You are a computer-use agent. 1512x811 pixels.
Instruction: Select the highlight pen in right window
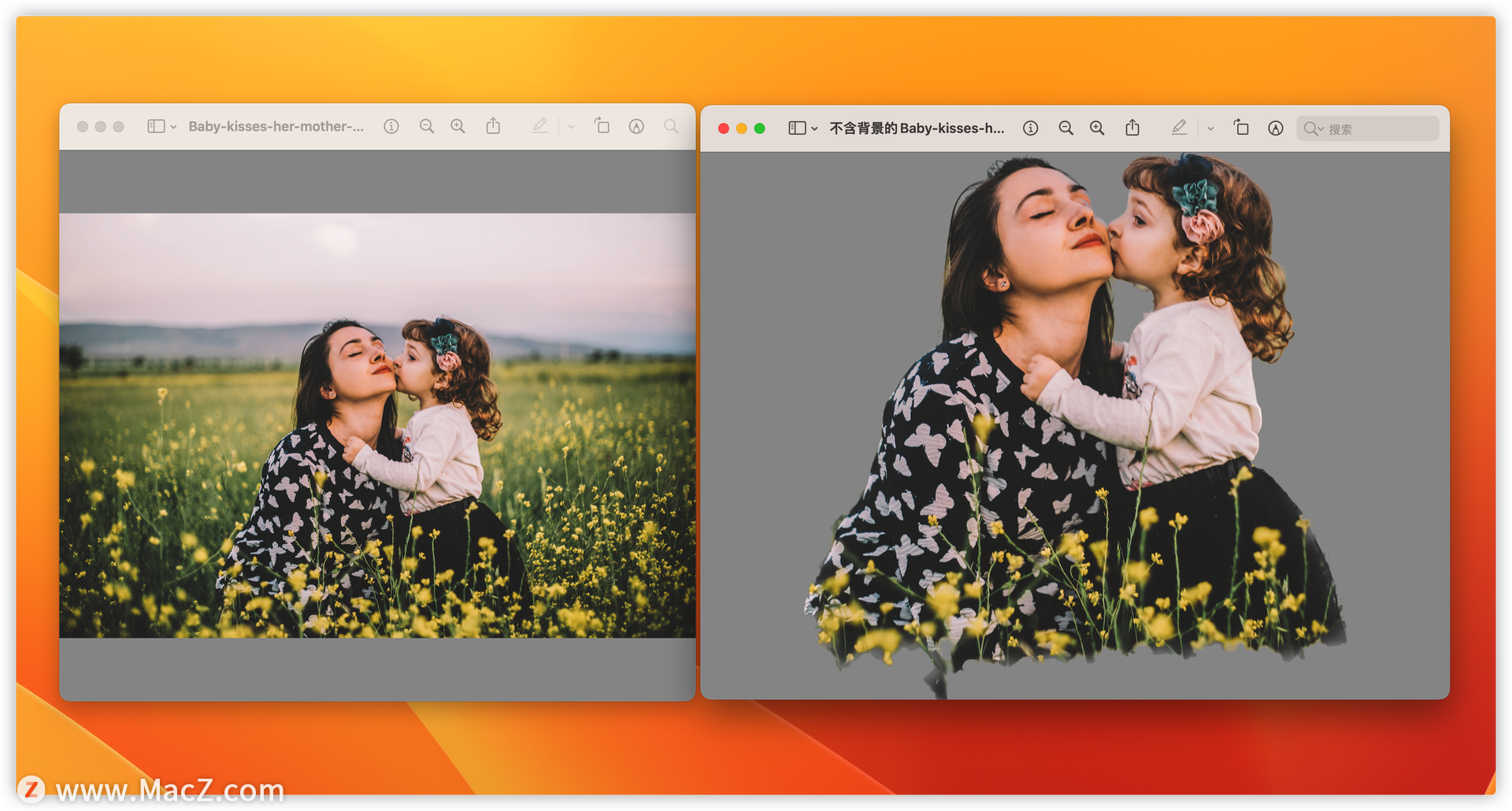pos(1179,128)
